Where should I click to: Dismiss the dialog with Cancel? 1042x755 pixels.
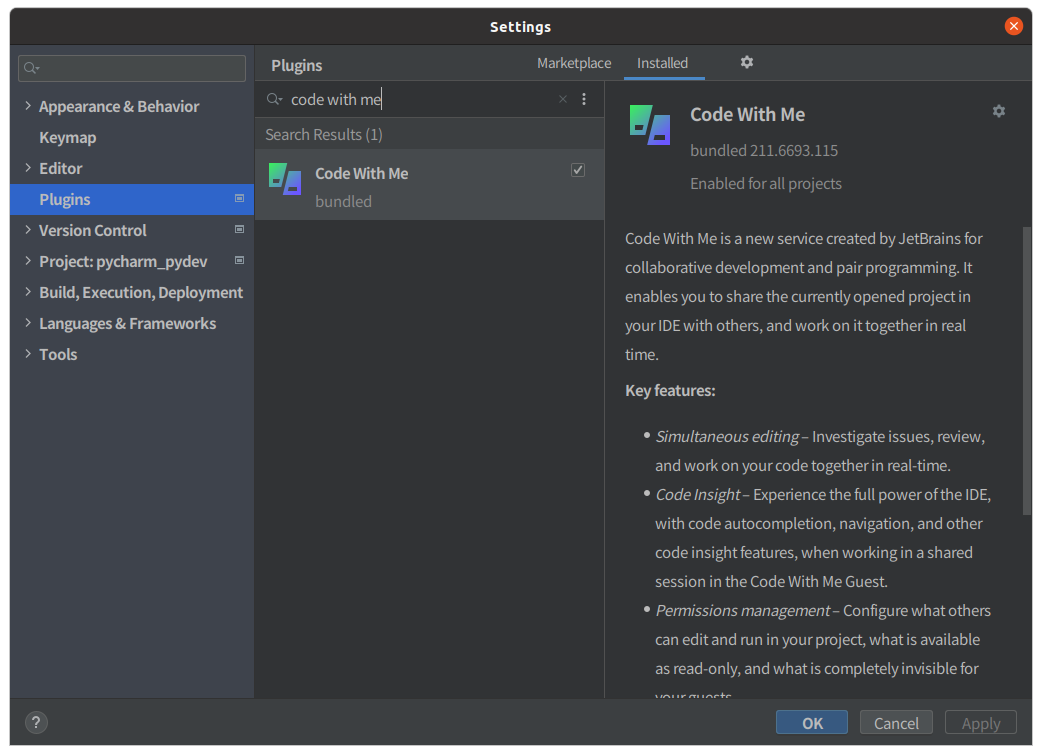tap(896, 722)
